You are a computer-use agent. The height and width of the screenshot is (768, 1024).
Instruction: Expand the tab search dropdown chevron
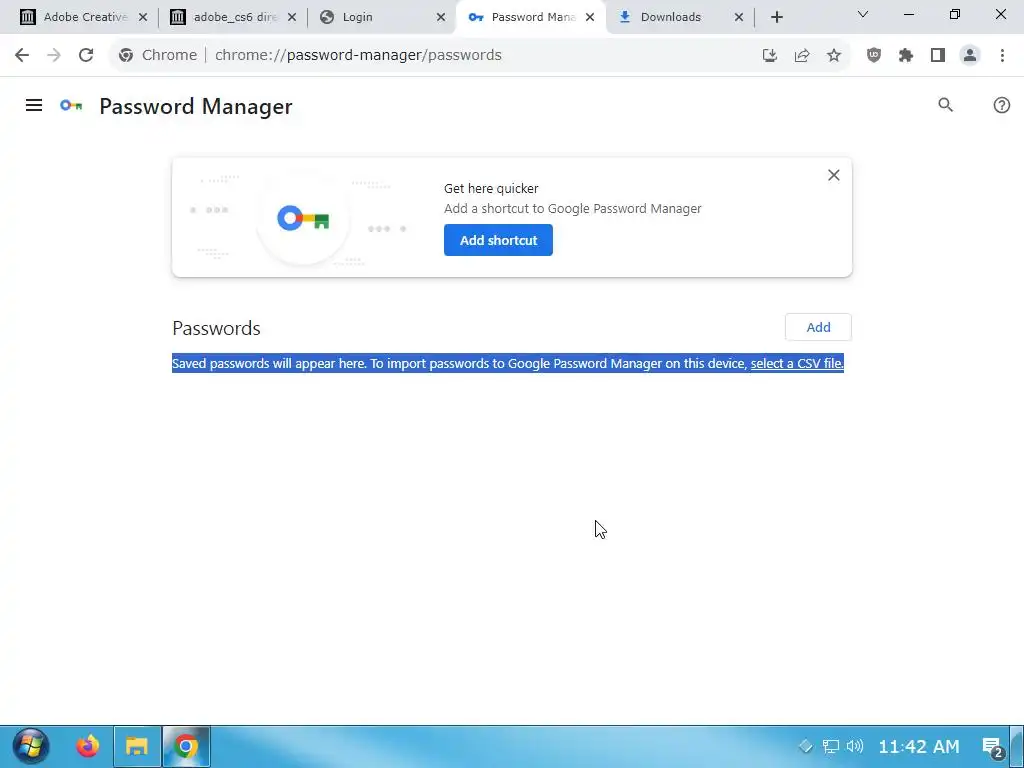(863, 14)
